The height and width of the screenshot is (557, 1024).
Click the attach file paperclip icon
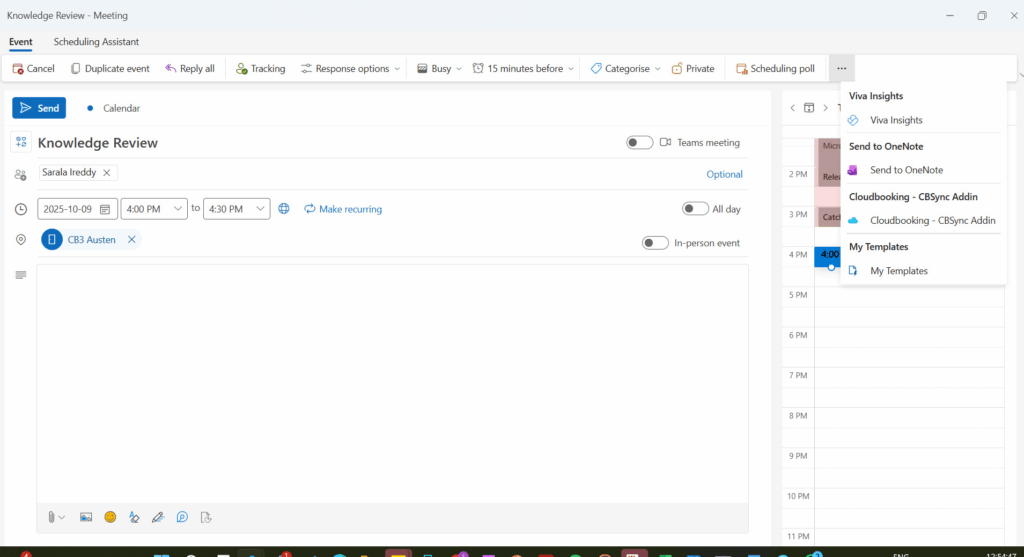(x=50, y=517)
